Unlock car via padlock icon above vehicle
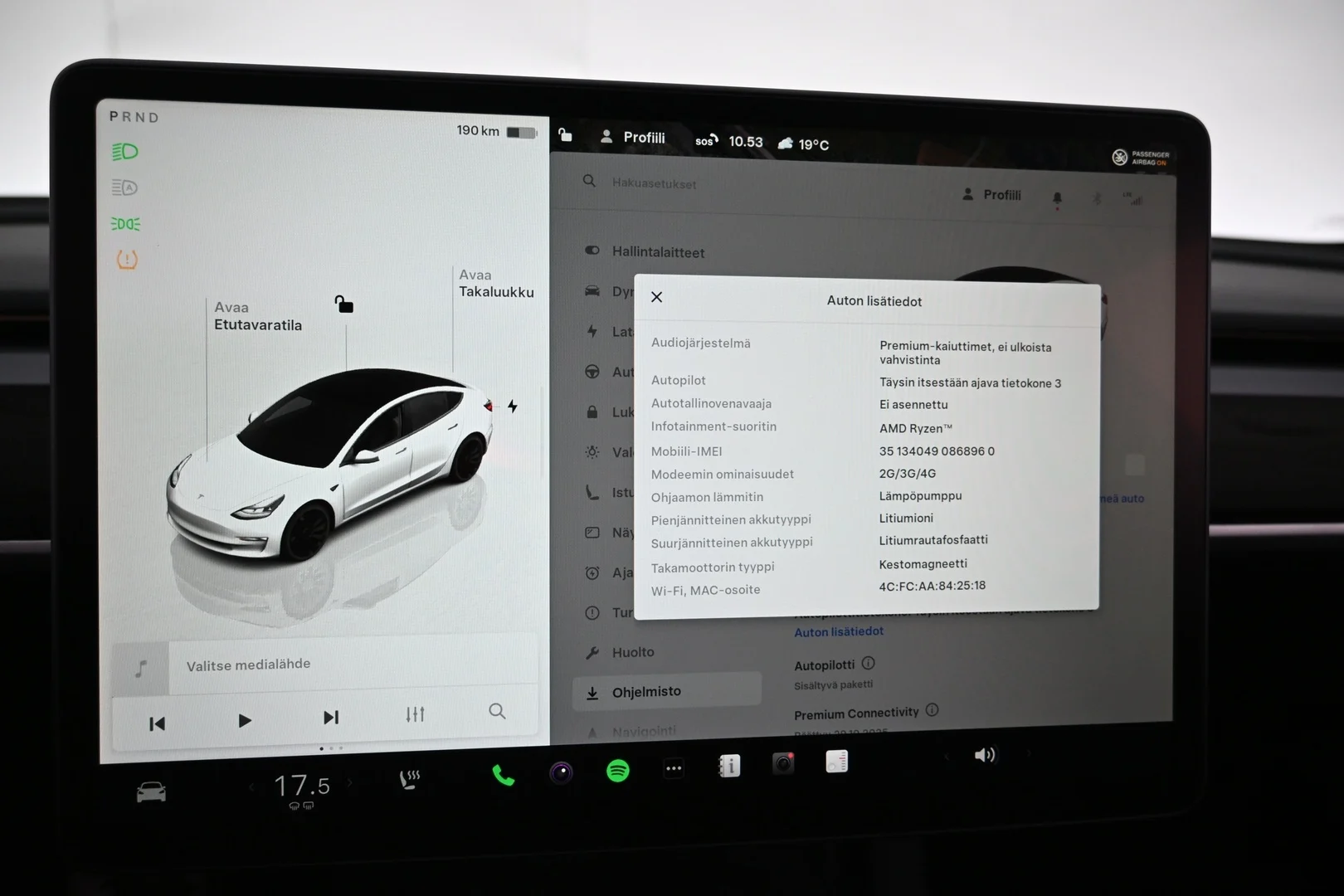This screenshot has width=1344, height=896. pos(343,304)
